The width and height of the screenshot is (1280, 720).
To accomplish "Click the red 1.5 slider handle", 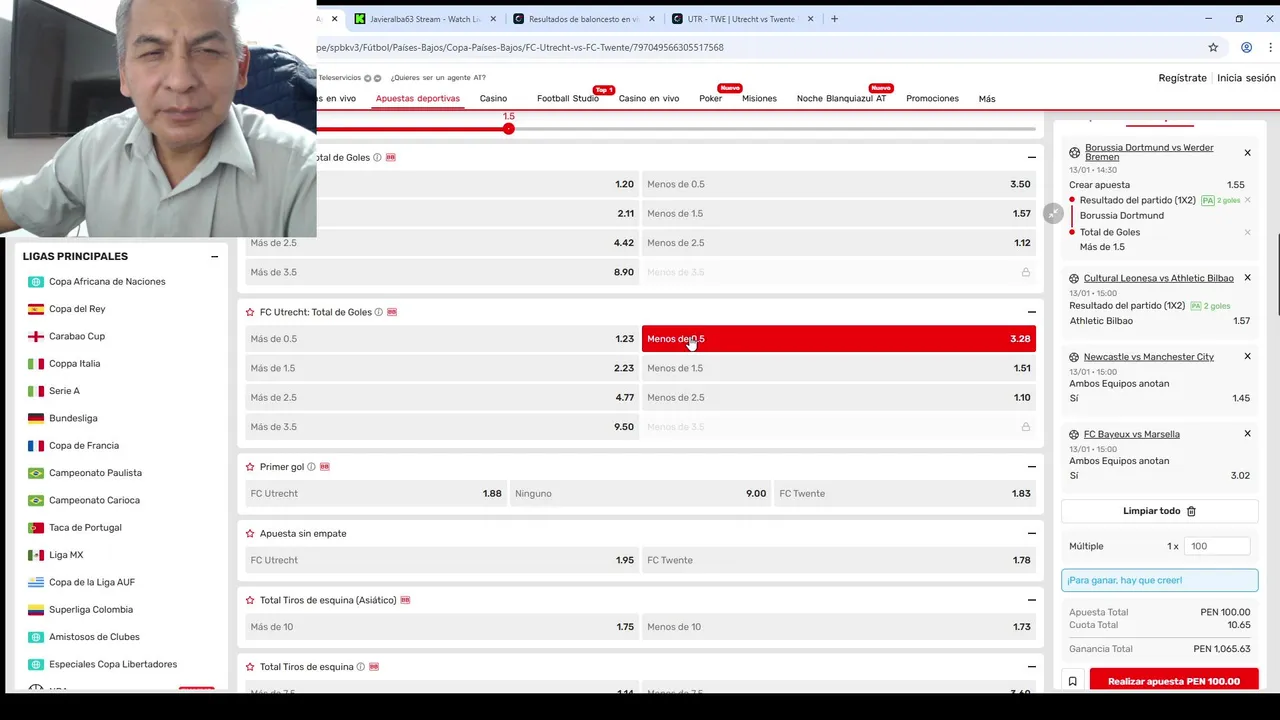I will click(x=509, y=128).
